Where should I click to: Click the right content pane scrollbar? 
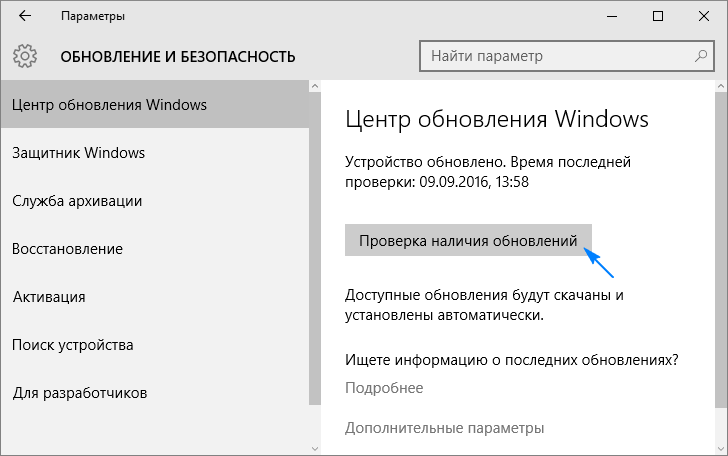pos(721,250)
